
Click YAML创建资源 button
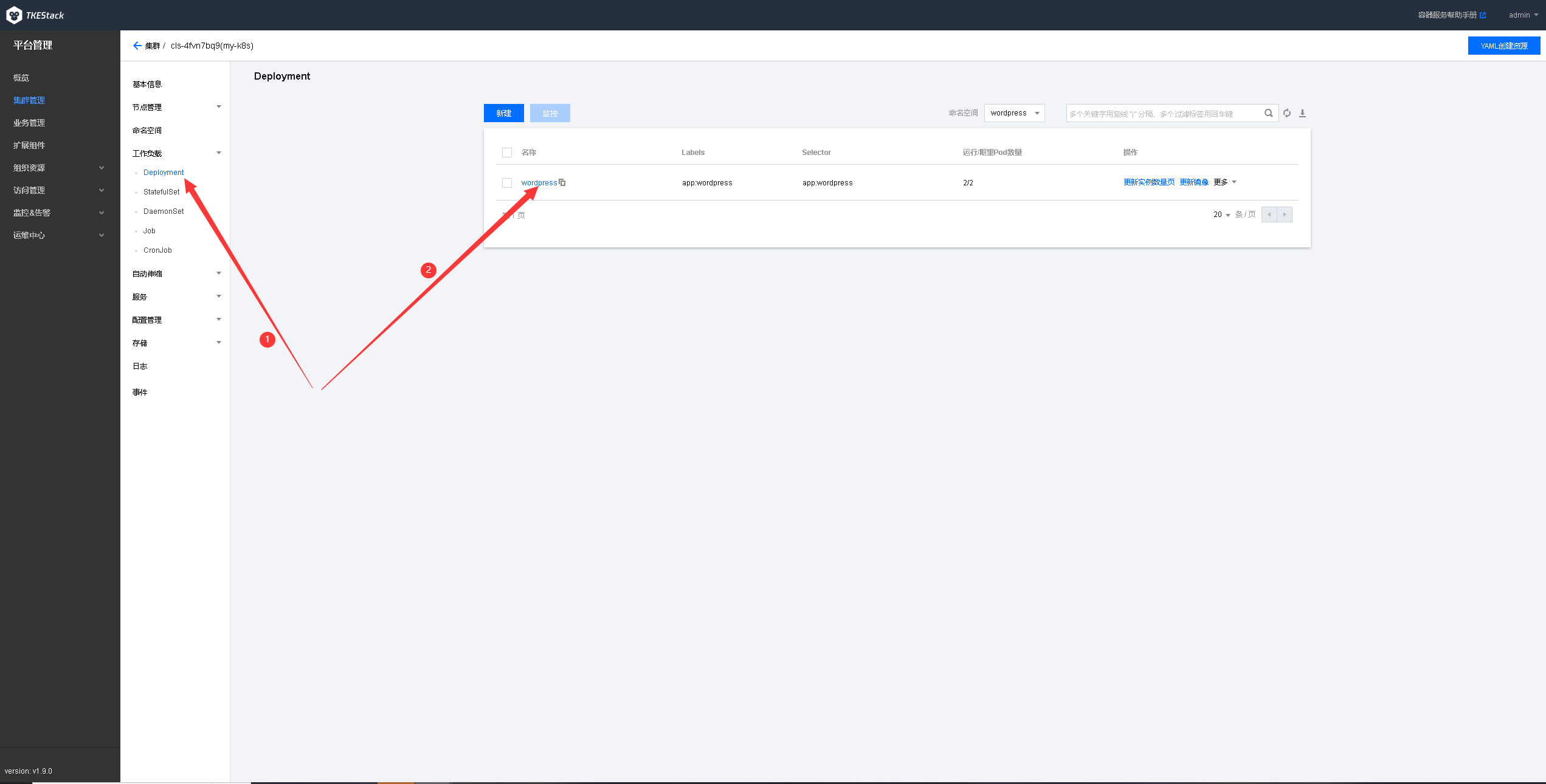(x=1504, y=46)
